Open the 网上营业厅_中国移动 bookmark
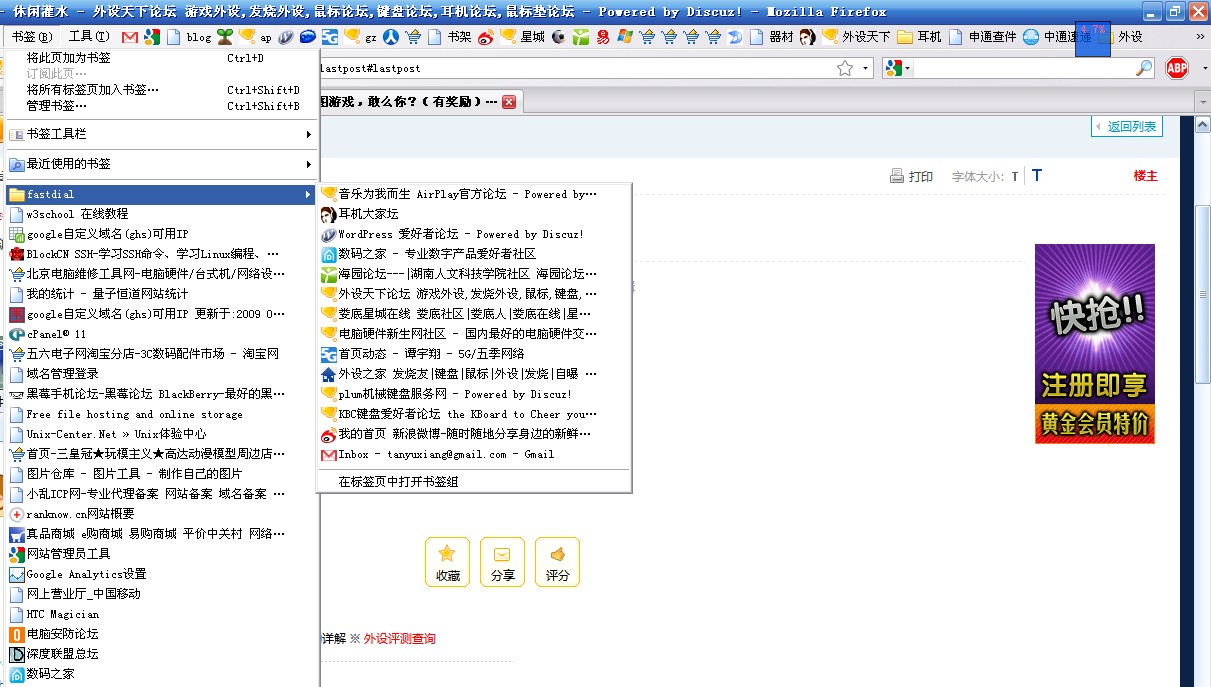Screen dimensions: 1211x687 coord(162,594)
